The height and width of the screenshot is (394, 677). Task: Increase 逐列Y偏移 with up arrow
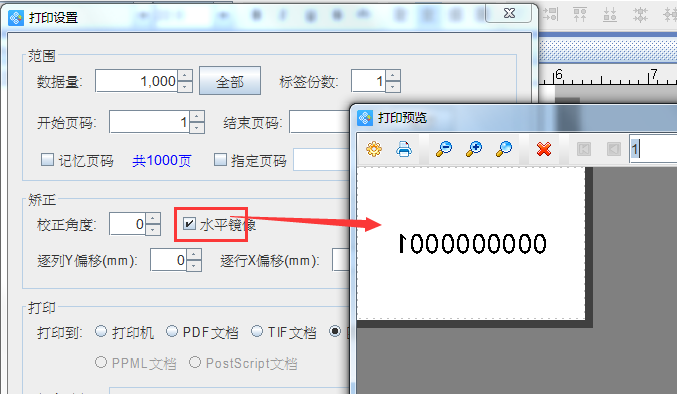coord(193,255)
